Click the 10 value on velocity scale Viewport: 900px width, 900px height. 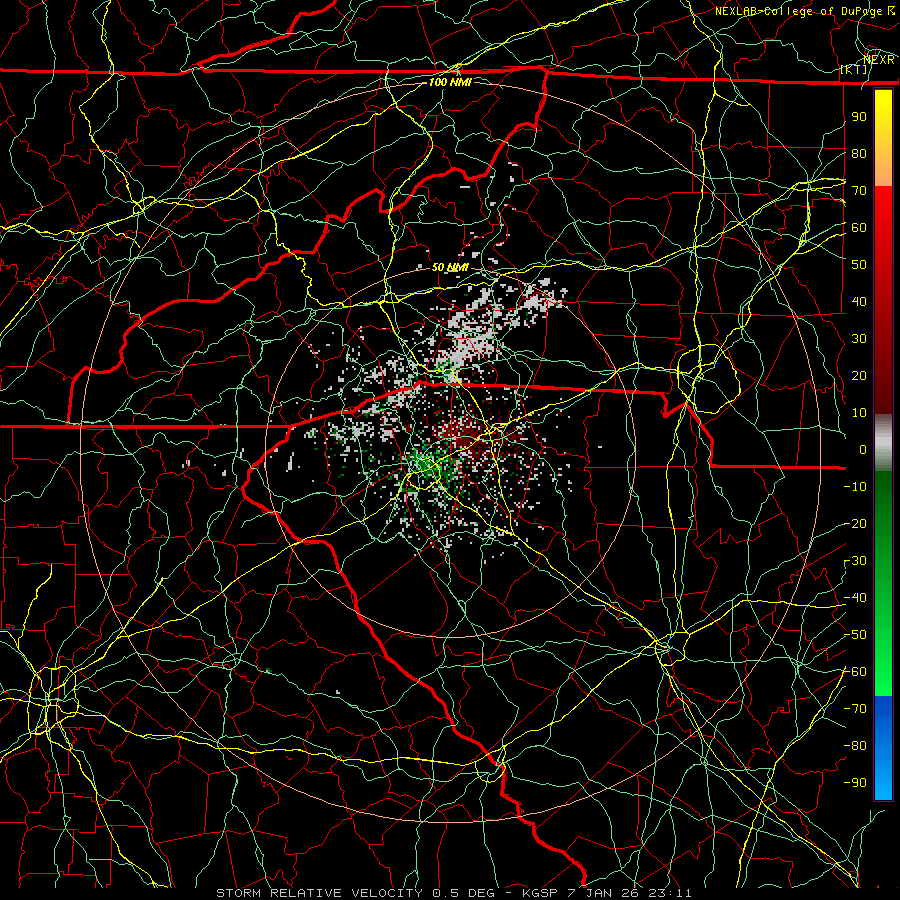click(859, 413)
